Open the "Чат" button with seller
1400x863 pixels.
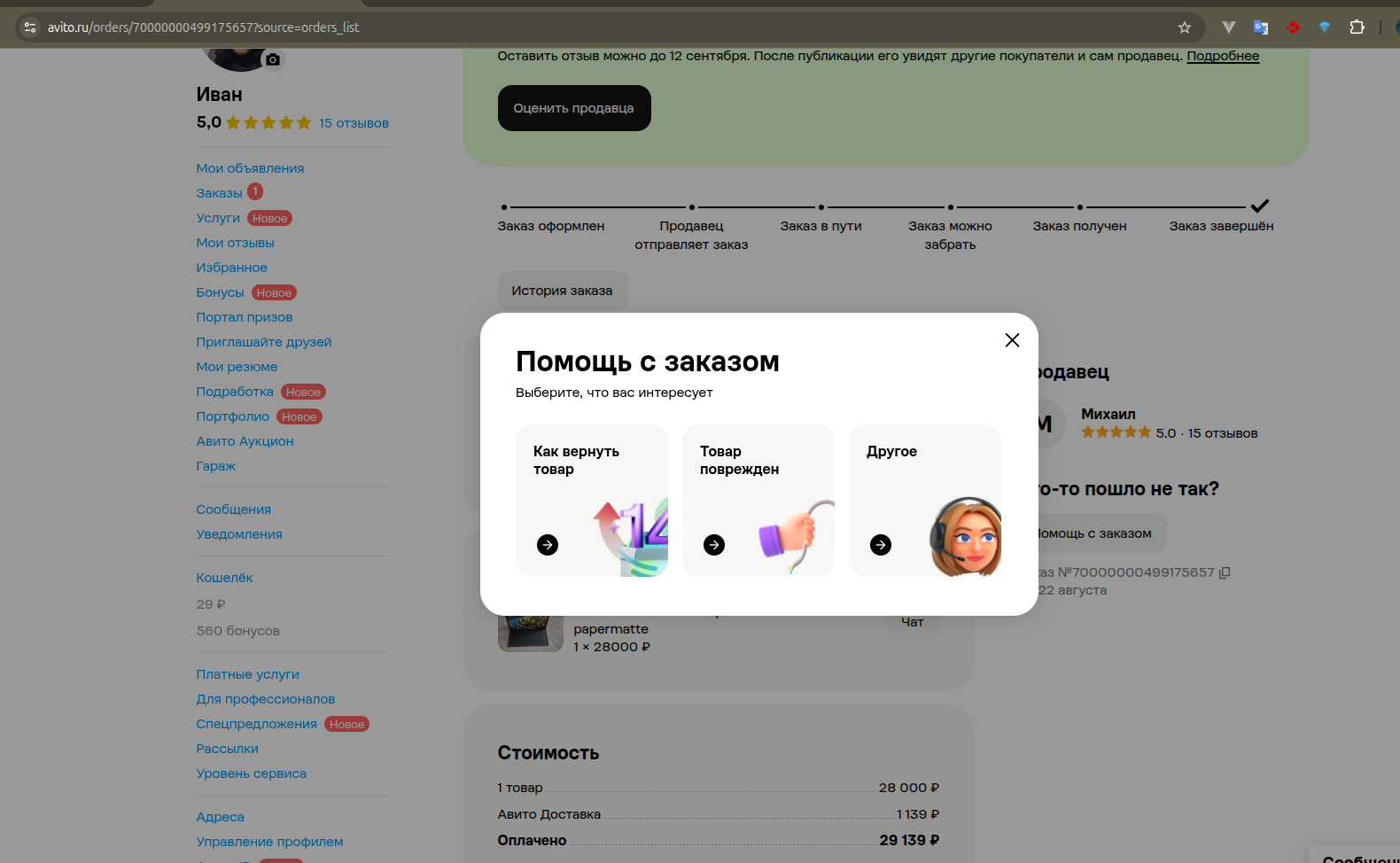(x=913, y=622)
